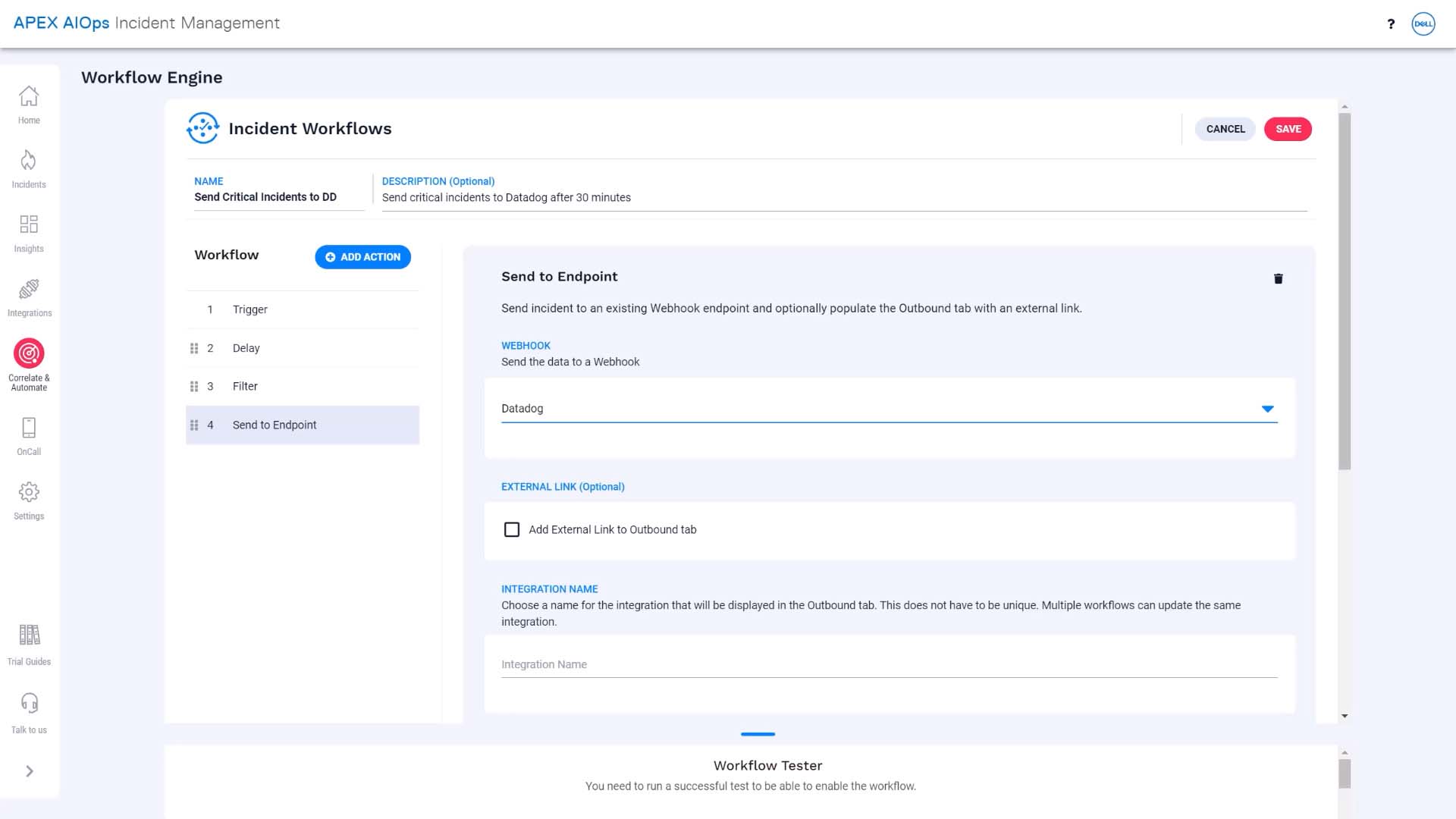Click the Workflow Tester scrollbar thumb
Screen dimensions: 1456x819
click(1345, 773)
